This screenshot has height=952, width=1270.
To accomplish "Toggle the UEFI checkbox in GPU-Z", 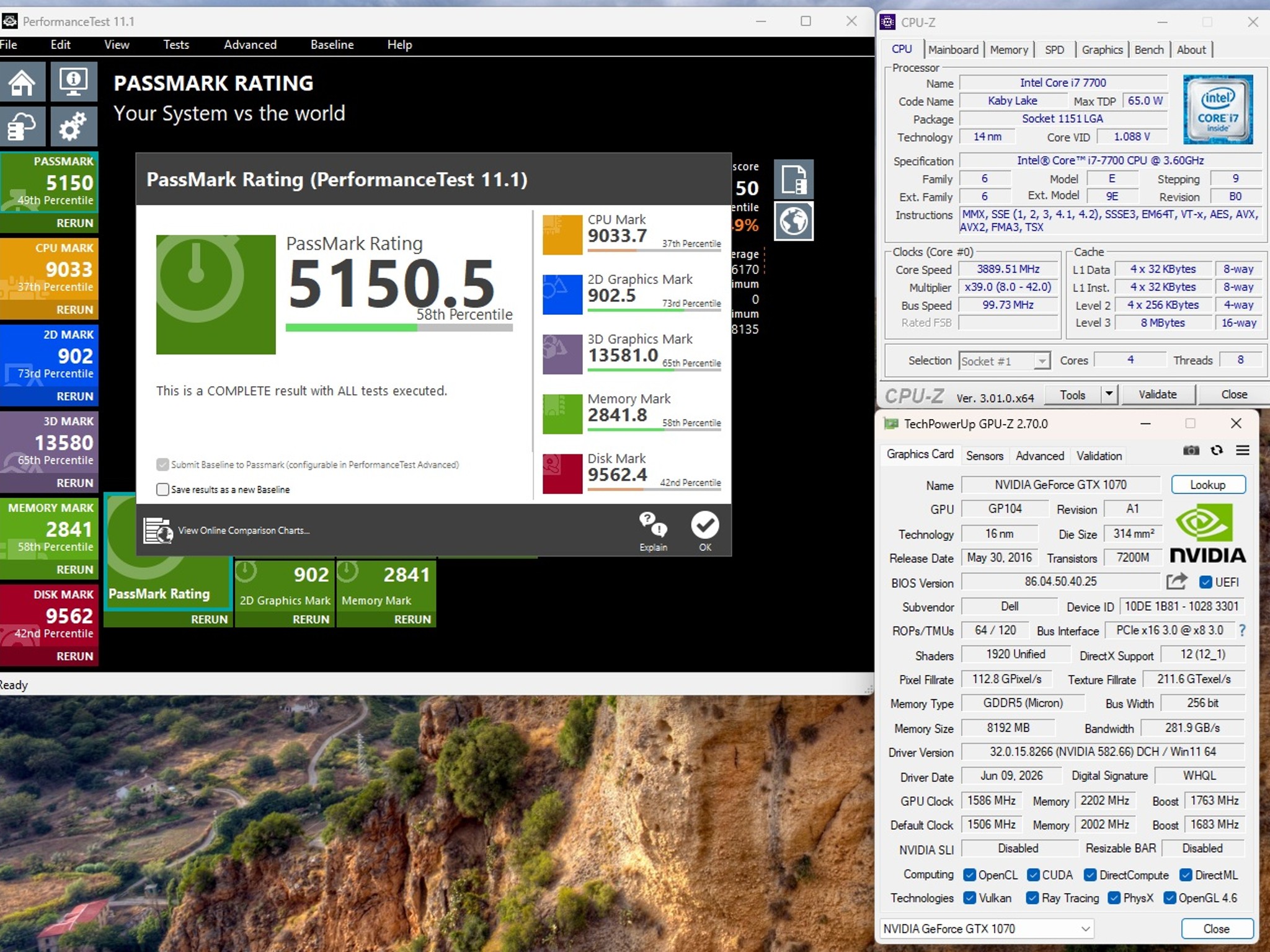I will pos(1206,583).
